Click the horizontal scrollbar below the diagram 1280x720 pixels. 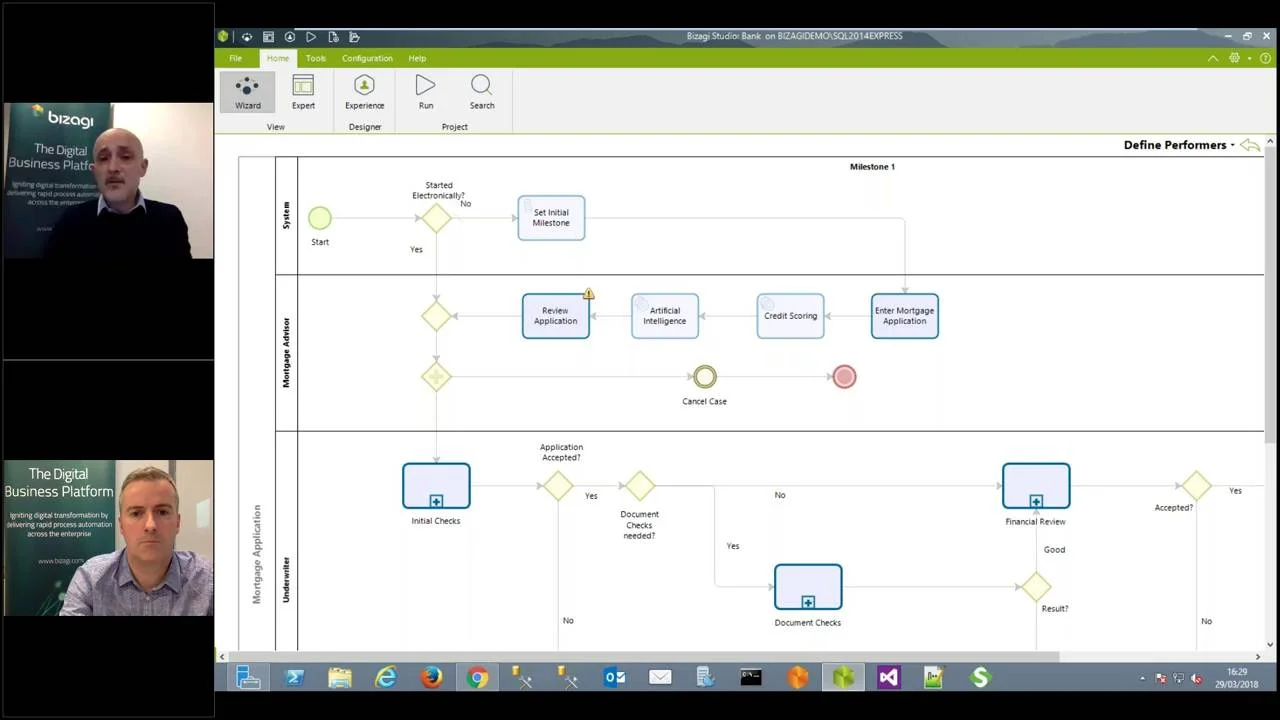coord(640,657)
